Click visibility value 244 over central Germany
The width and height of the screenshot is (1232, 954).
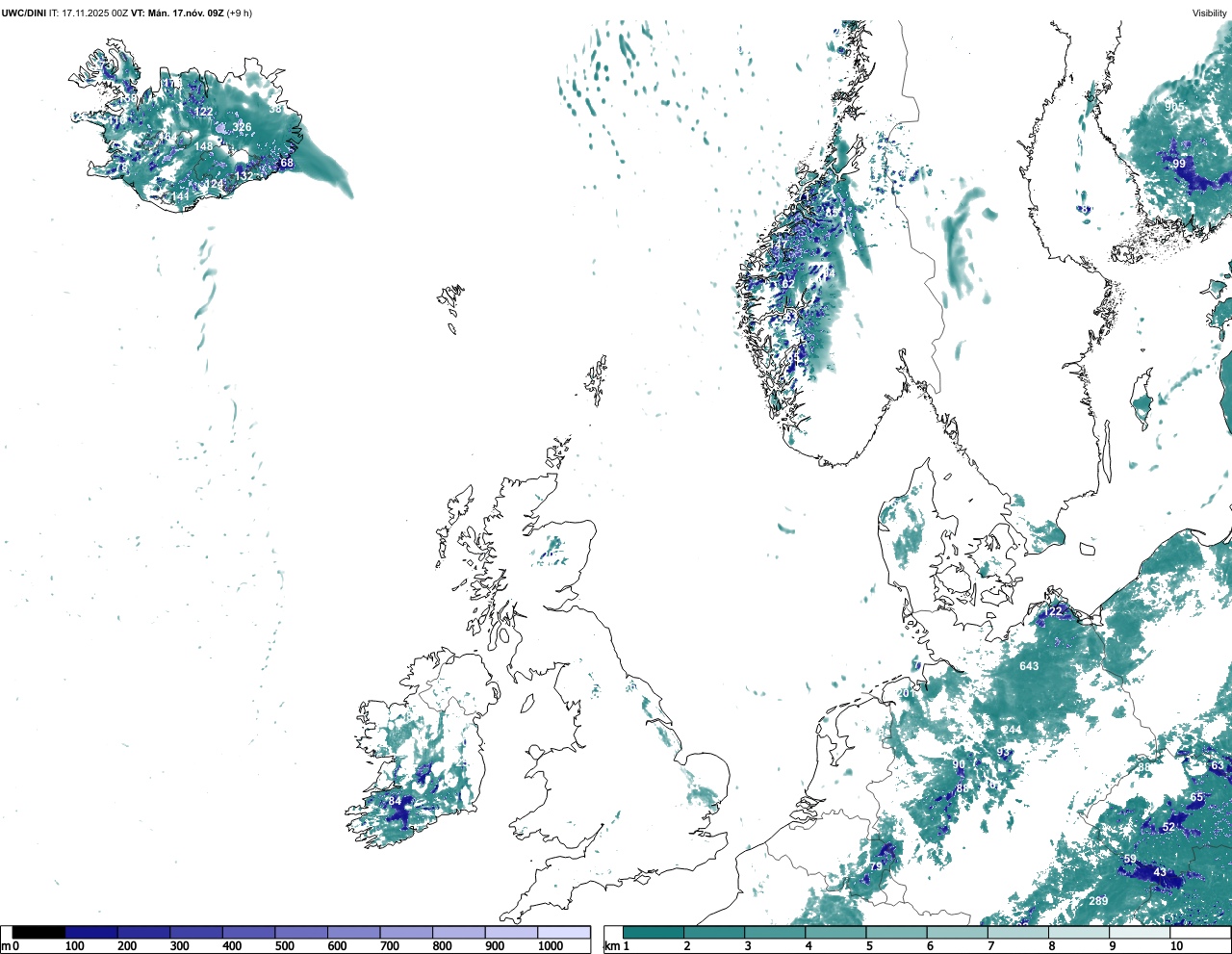(1012, 730)
